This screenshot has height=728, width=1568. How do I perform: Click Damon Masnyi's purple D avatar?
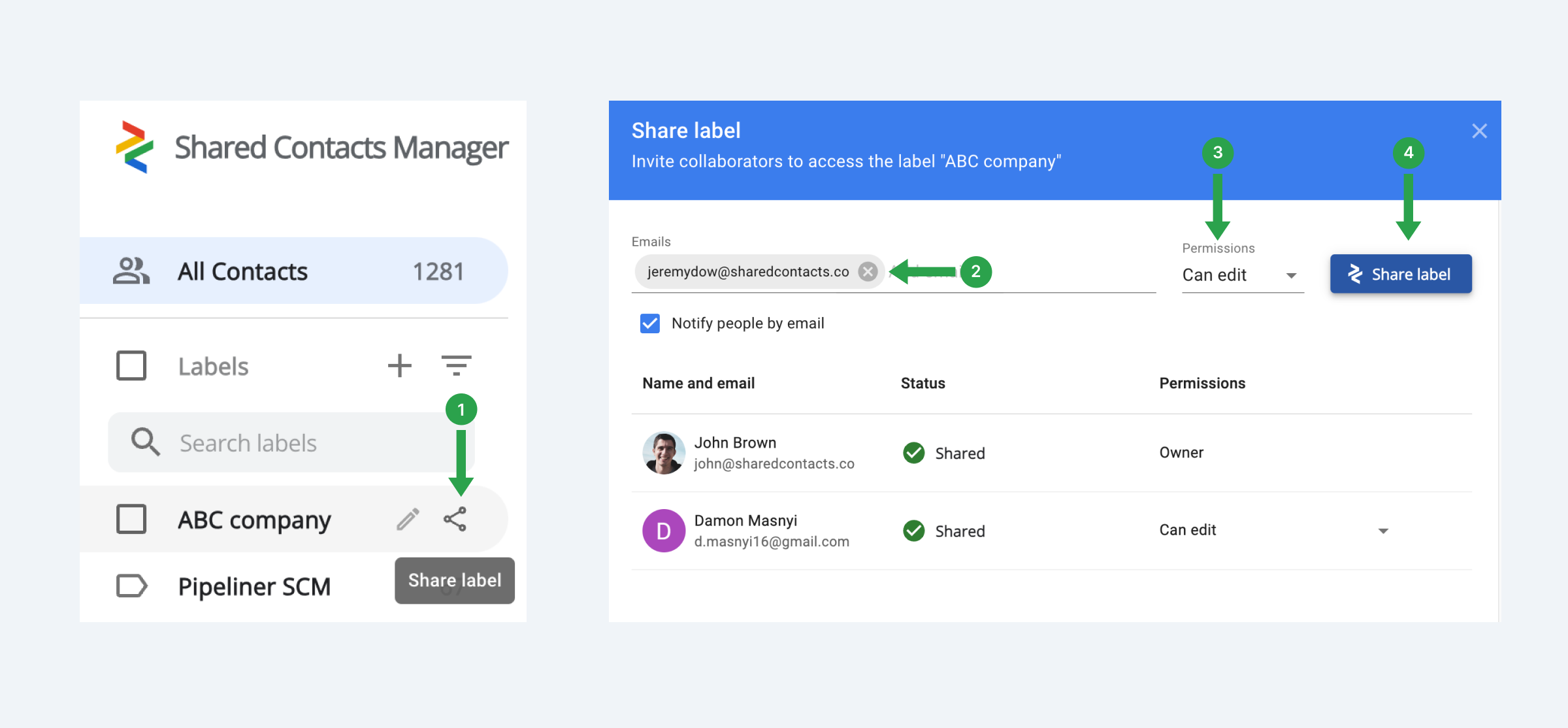point(664,531)
